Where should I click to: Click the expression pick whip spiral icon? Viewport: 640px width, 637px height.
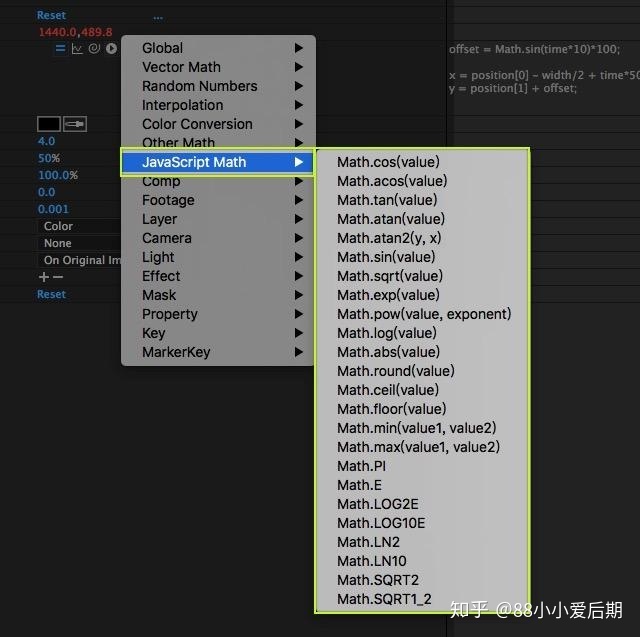[x=94, y=49]
